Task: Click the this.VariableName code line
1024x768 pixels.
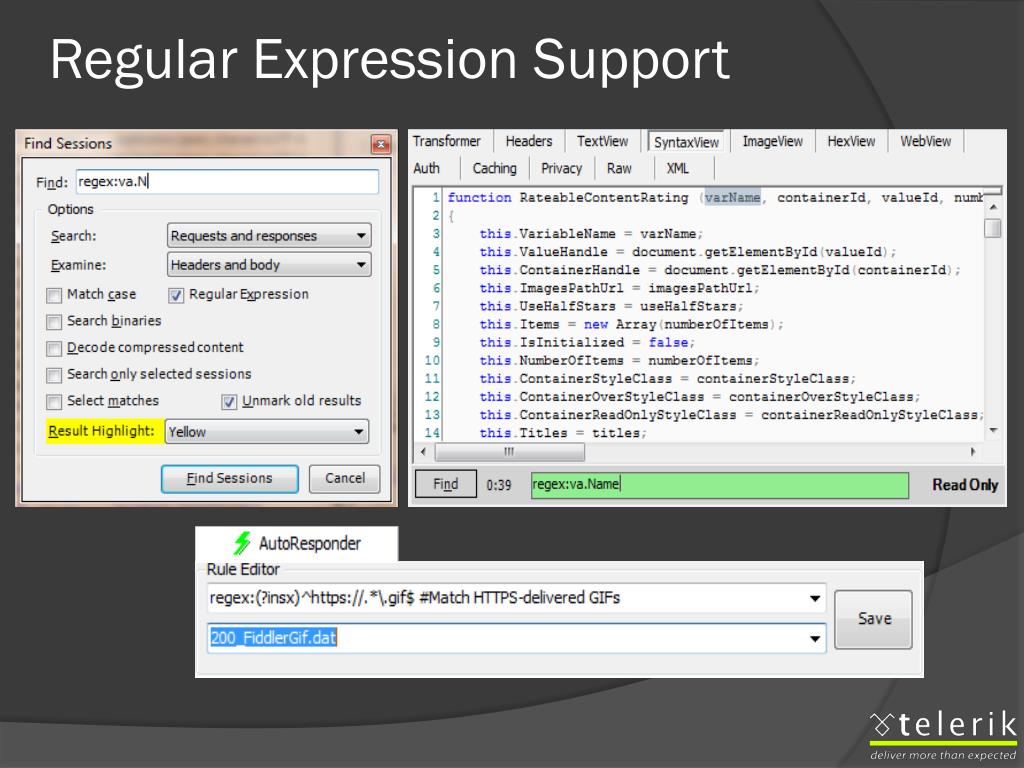Action: click(591, 234)
